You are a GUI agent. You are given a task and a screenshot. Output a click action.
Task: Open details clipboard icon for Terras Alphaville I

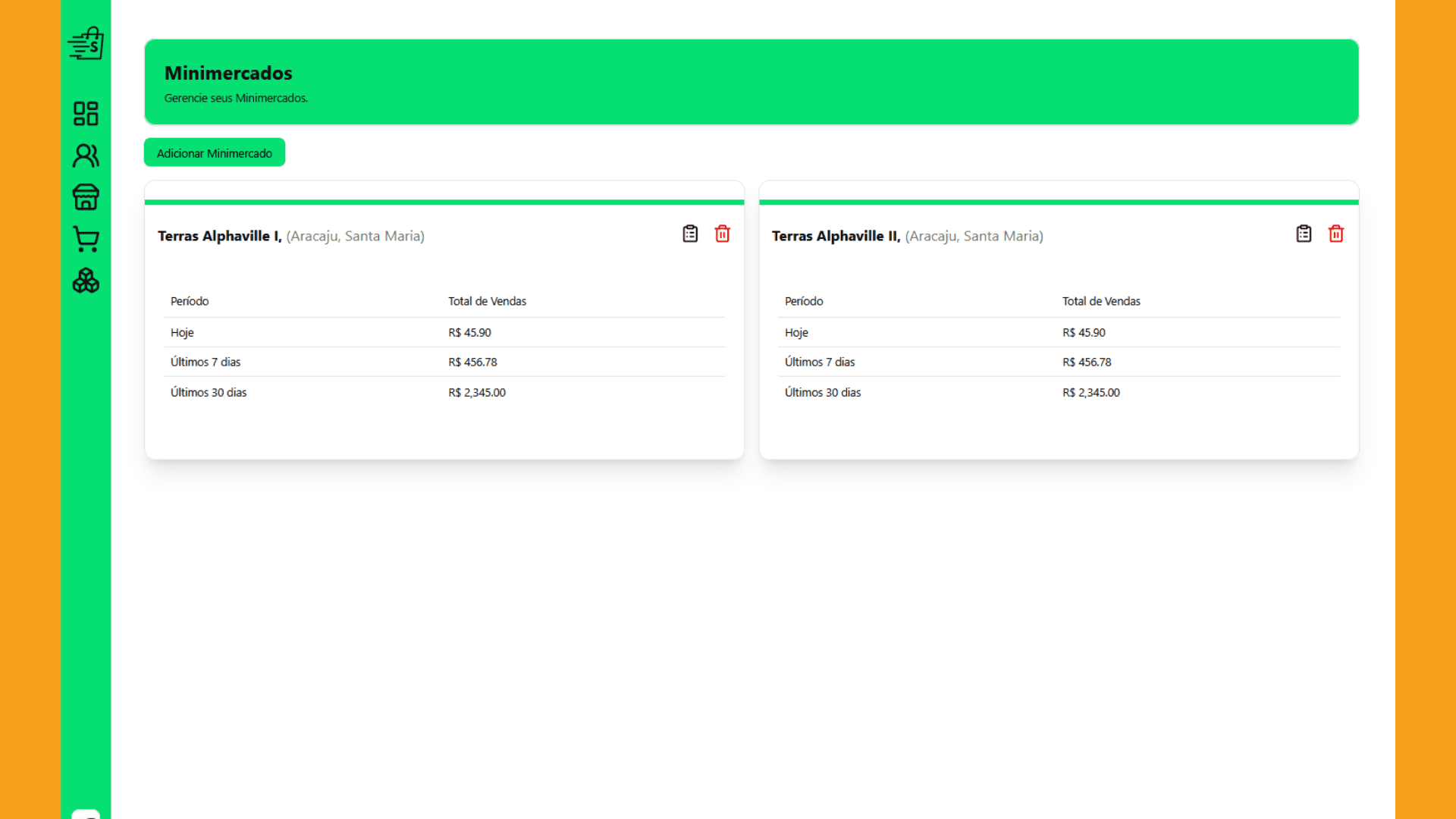(690, 234)
